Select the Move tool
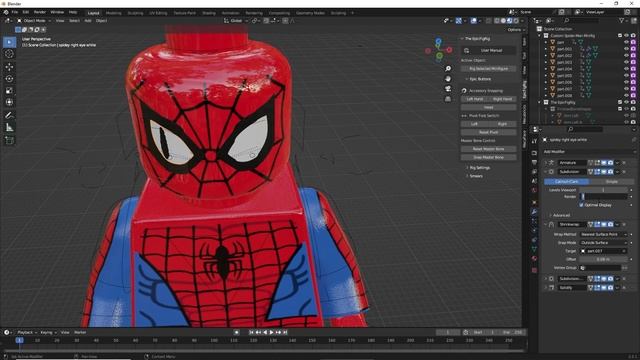The height and width of the screenshot is (360, 640). click(9, 67)
